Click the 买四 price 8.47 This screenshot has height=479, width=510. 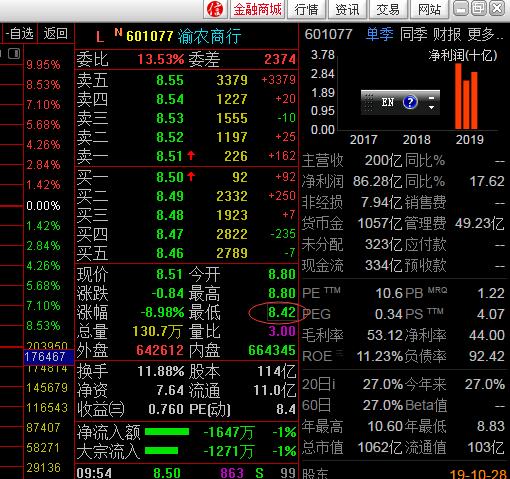click(x=170, y=234)
